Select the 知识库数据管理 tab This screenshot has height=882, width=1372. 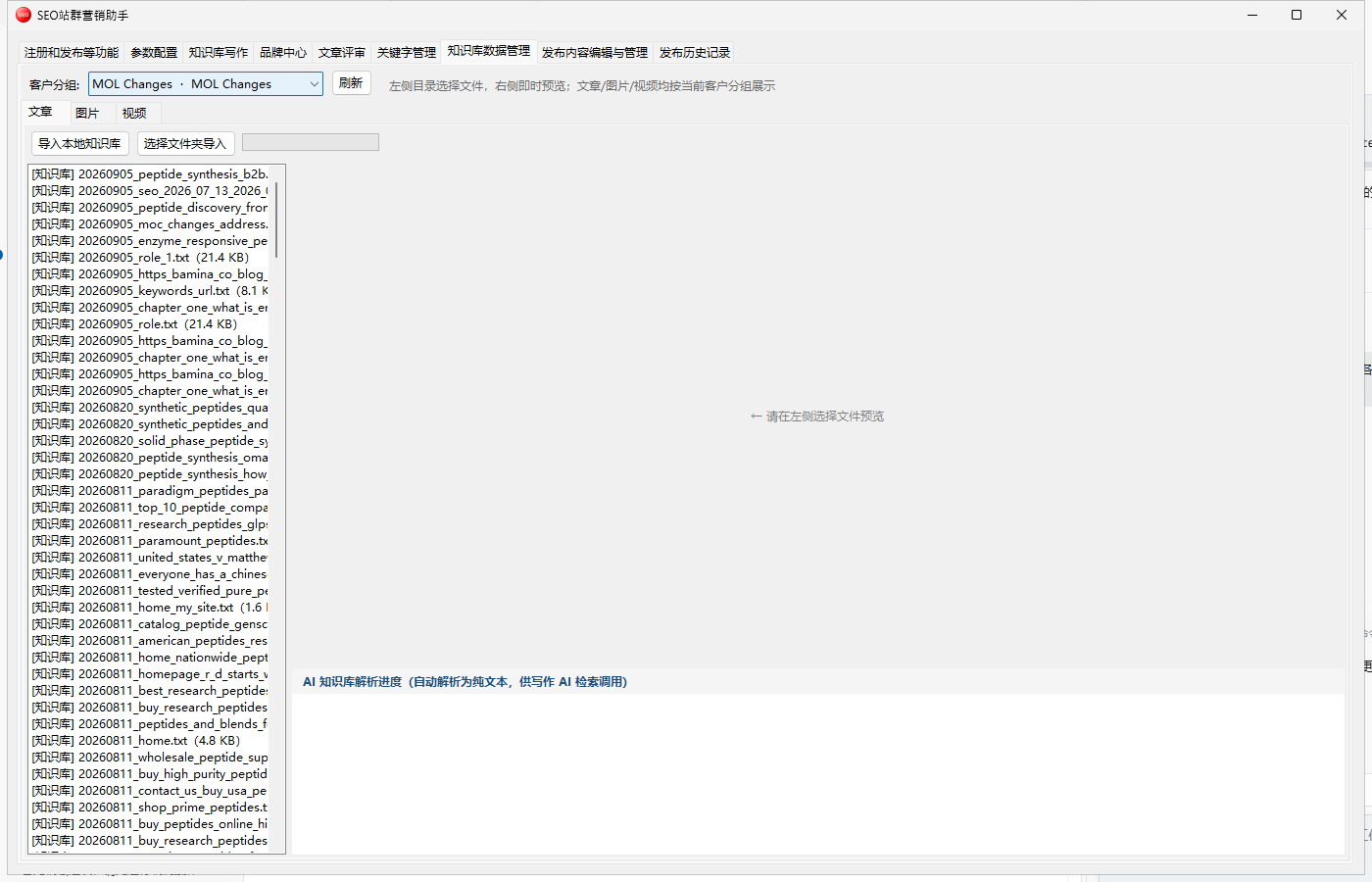pyautogui.click(x=489, y=51)
